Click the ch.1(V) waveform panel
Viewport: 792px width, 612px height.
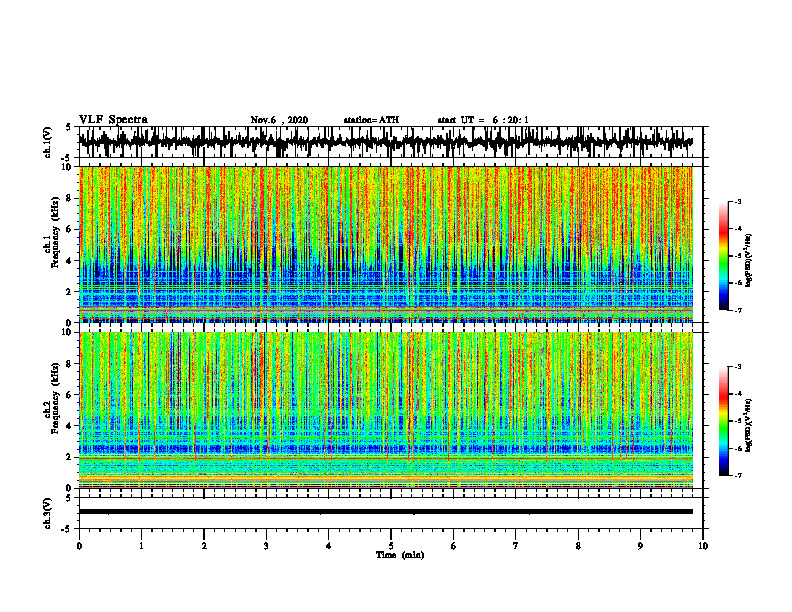pos(391,142)
